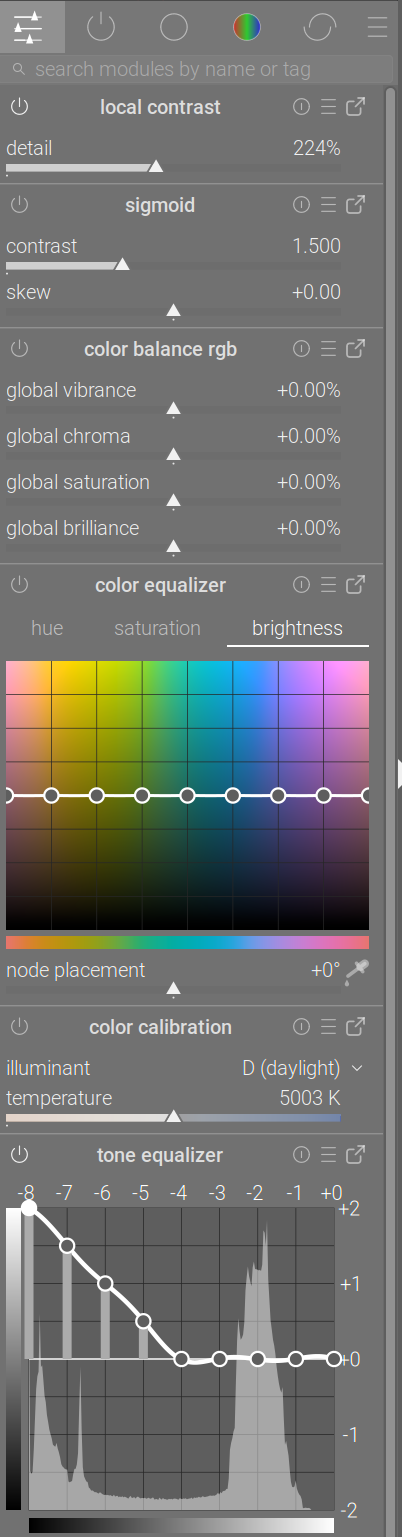Open the module groups presets hamburger menu
The width and height of the screenshot is (402, 1537).
377,27
